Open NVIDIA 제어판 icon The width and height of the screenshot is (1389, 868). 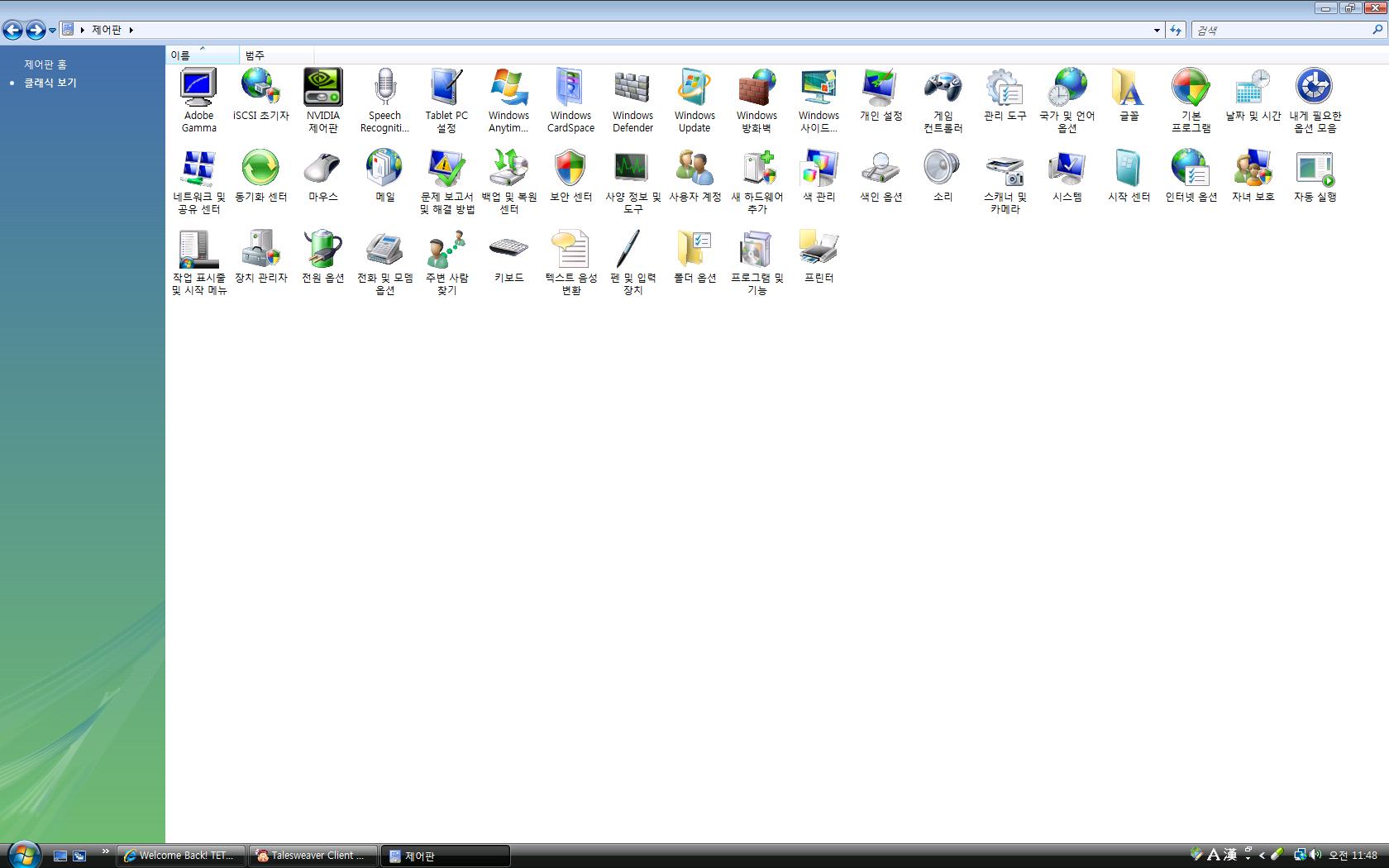pos(322,88)
